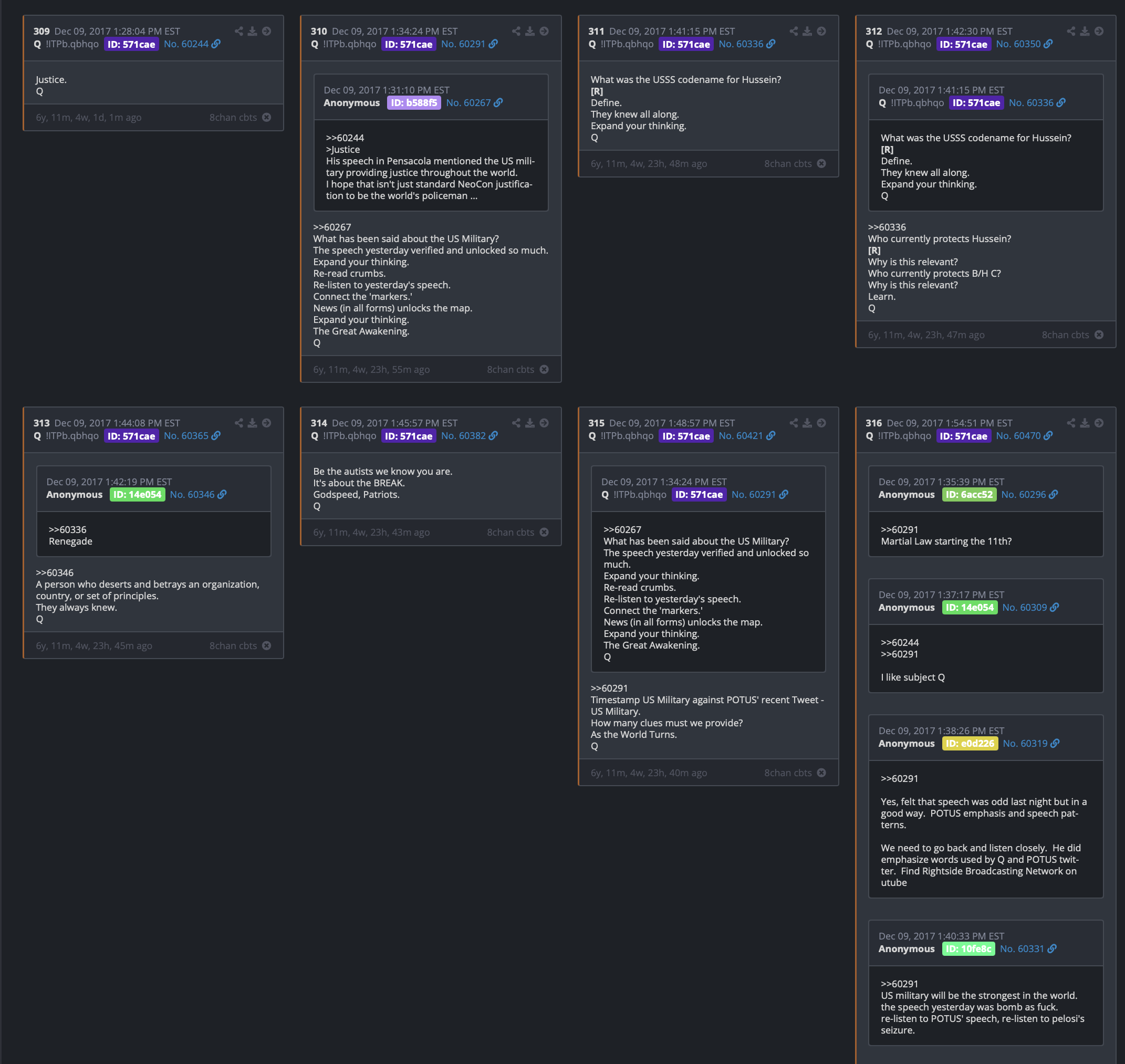Click the ID: 10fe8c badge
This screenshot has height=1064, width=1125.
click(x=968, y=949)
